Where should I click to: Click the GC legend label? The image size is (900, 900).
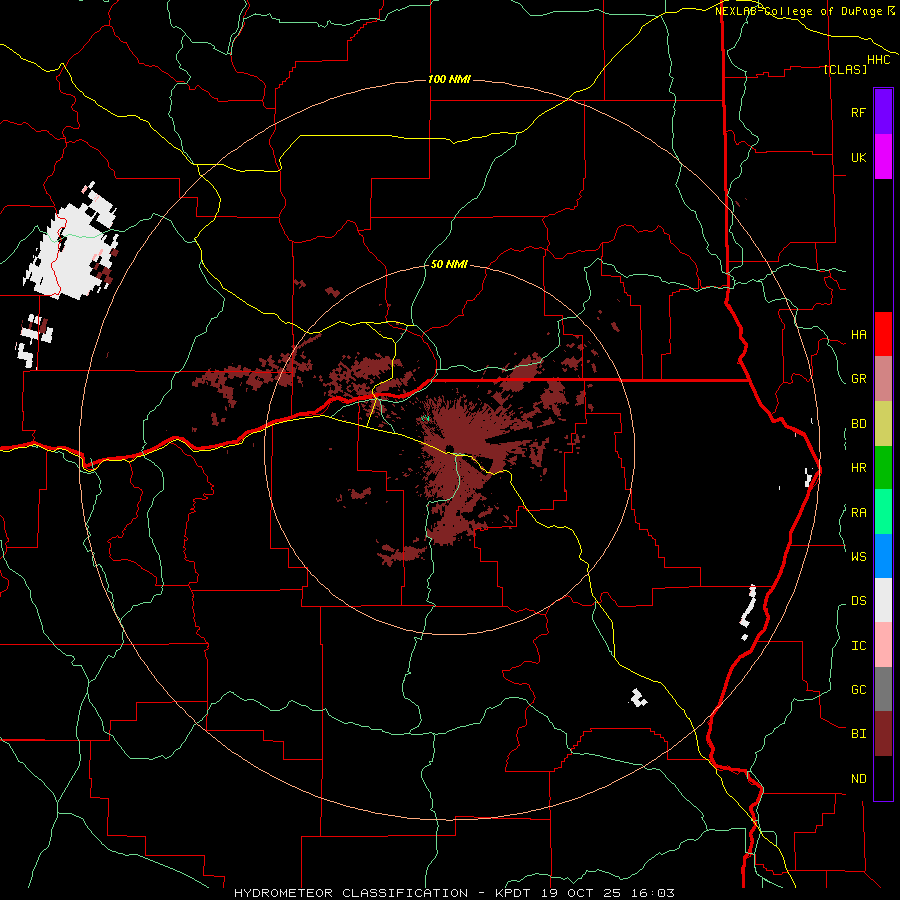pos(858,690)
